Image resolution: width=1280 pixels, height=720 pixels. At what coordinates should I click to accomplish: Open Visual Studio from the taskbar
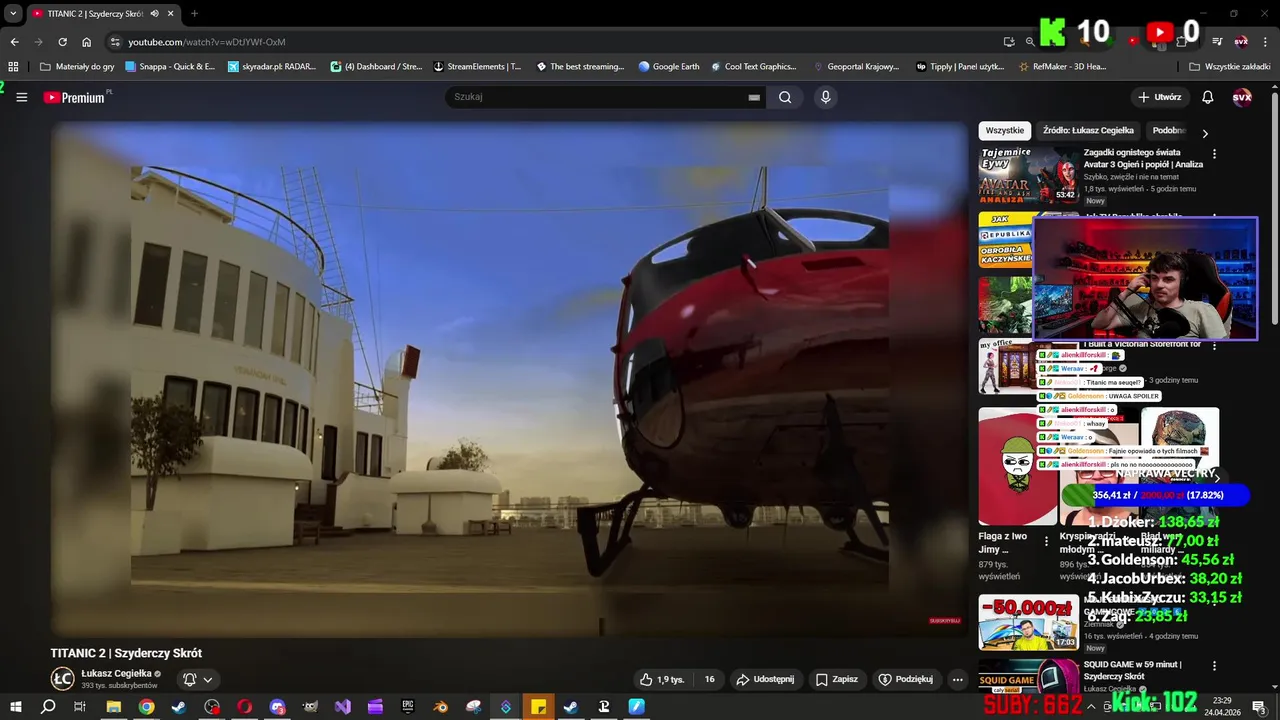(343, 707)
